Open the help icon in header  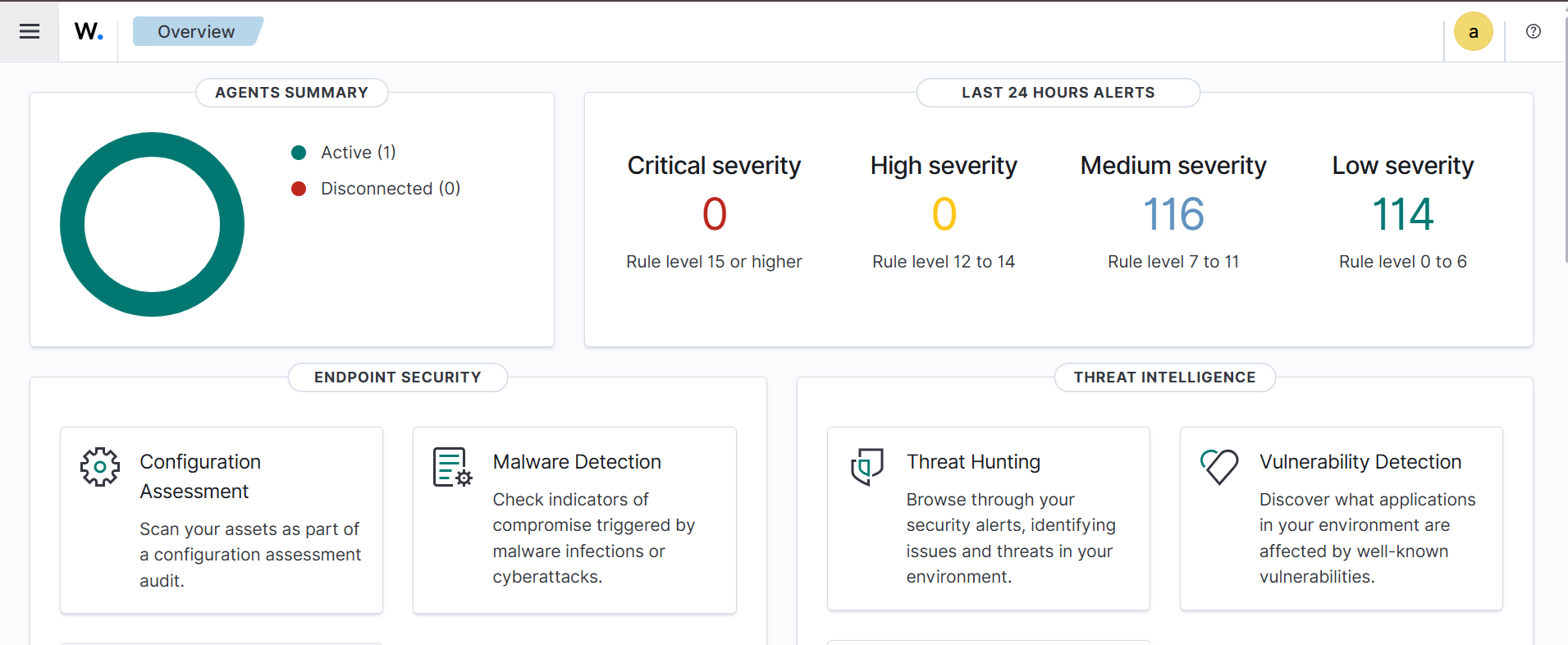tap(1533, 31)
